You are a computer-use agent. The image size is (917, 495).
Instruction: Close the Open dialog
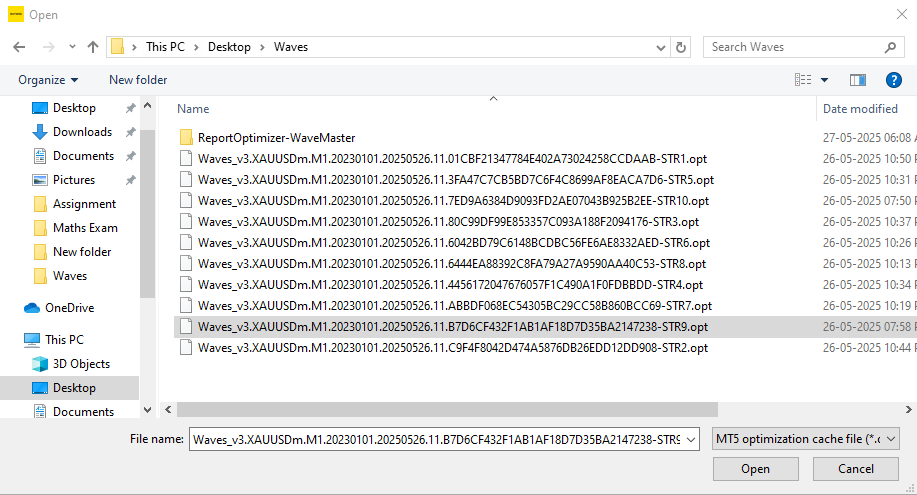pos(902,15)
